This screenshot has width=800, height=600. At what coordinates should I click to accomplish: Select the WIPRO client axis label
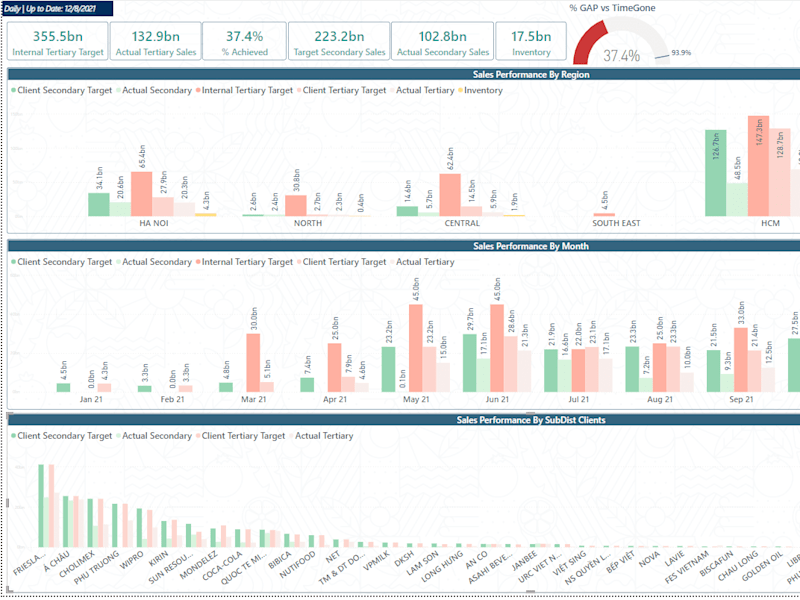tap(132, 560)
